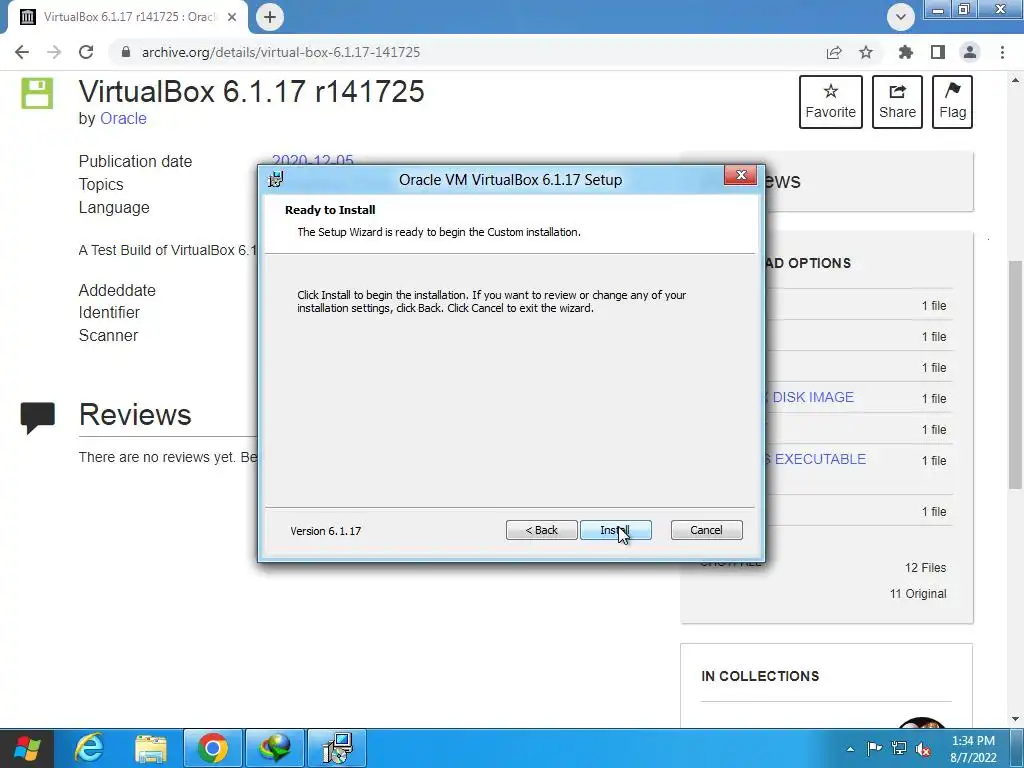Click the network tray icon

tap(899, 749)
